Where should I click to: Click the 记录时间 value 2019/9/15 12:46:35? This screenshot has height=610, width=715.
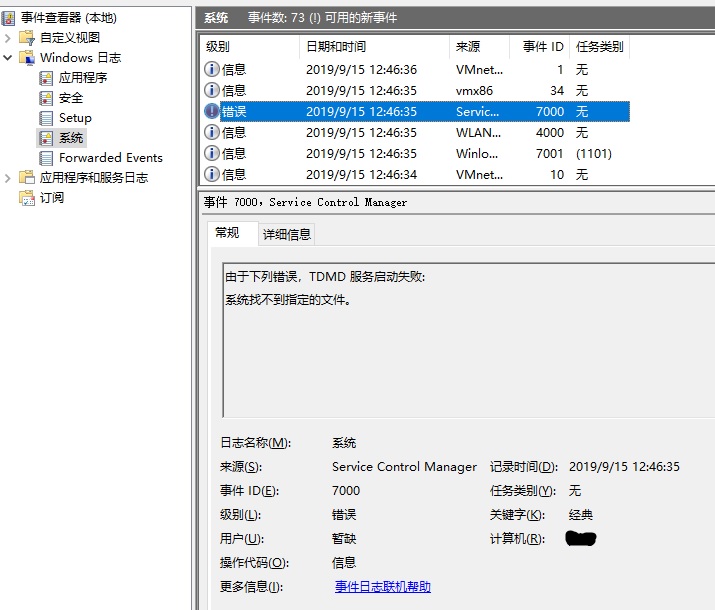[x=624, y=467]
